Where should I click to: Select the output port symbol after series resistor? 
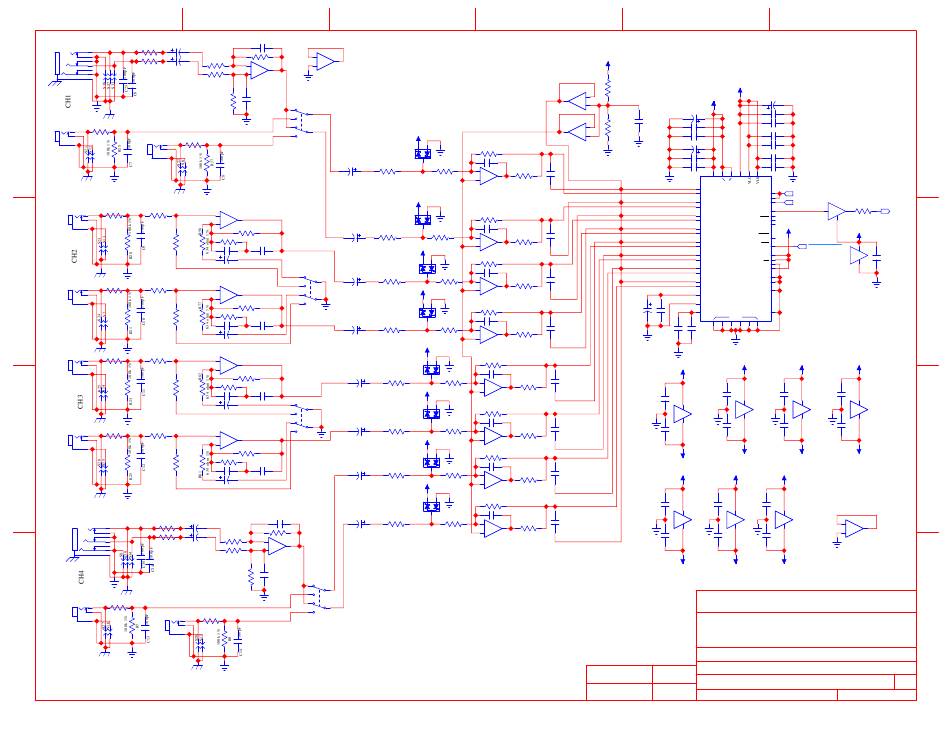pos(885,211)
